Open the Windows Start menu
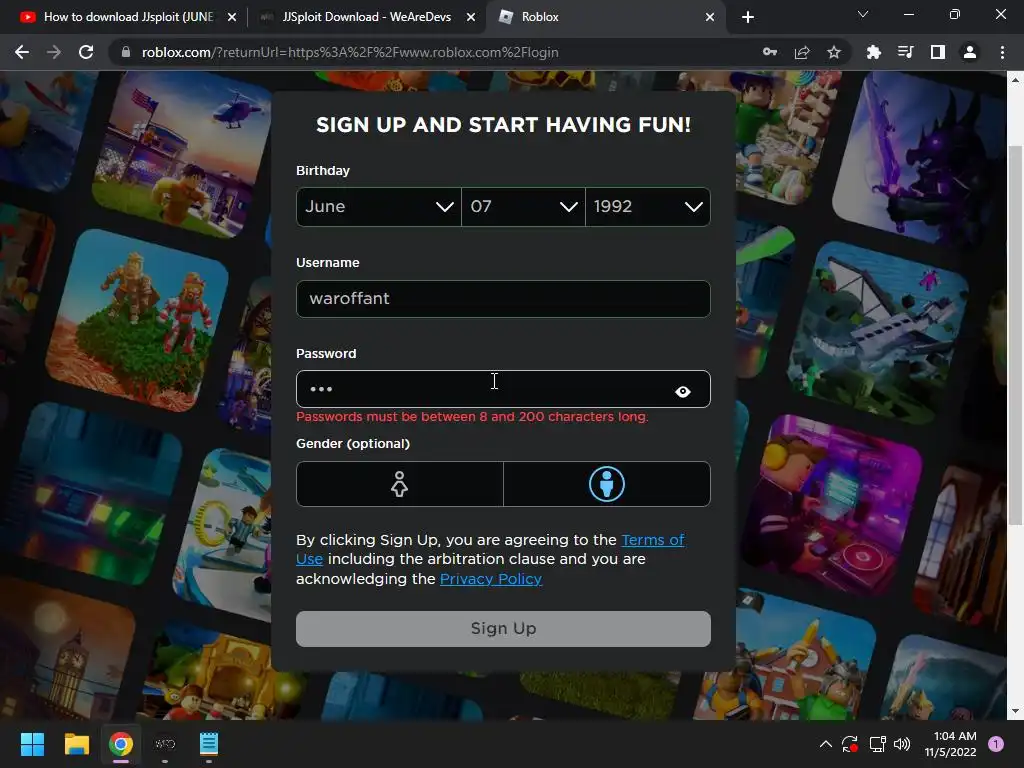The height and width of the screenshot is (768, 1024). tap(32, 744)
